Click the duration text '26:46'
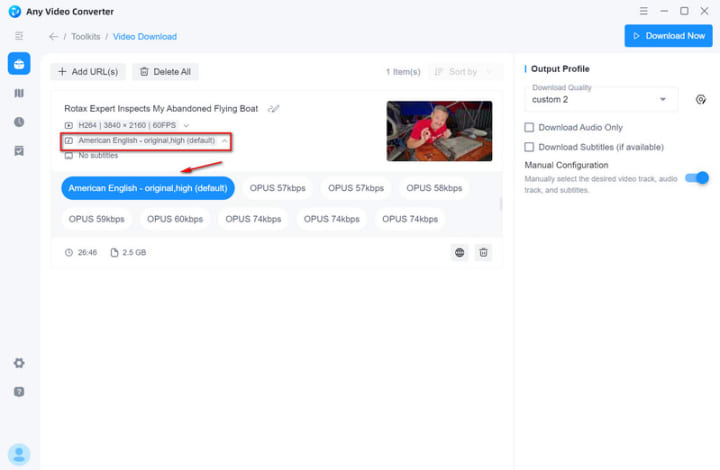The width and height of the screenshot is (720, 470). (x=87, y=252)
